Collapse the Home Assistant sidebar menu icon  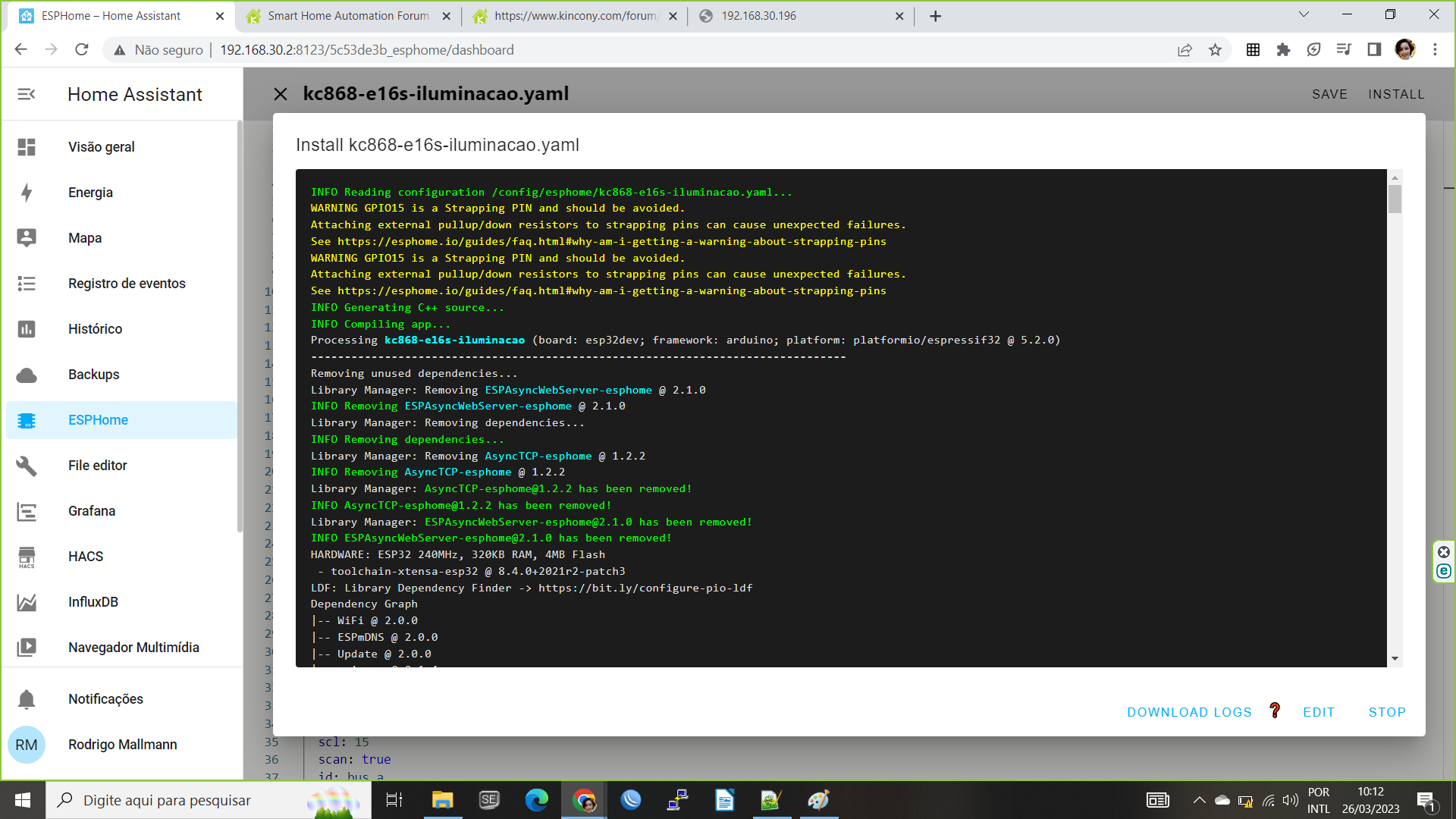(27, 94)
